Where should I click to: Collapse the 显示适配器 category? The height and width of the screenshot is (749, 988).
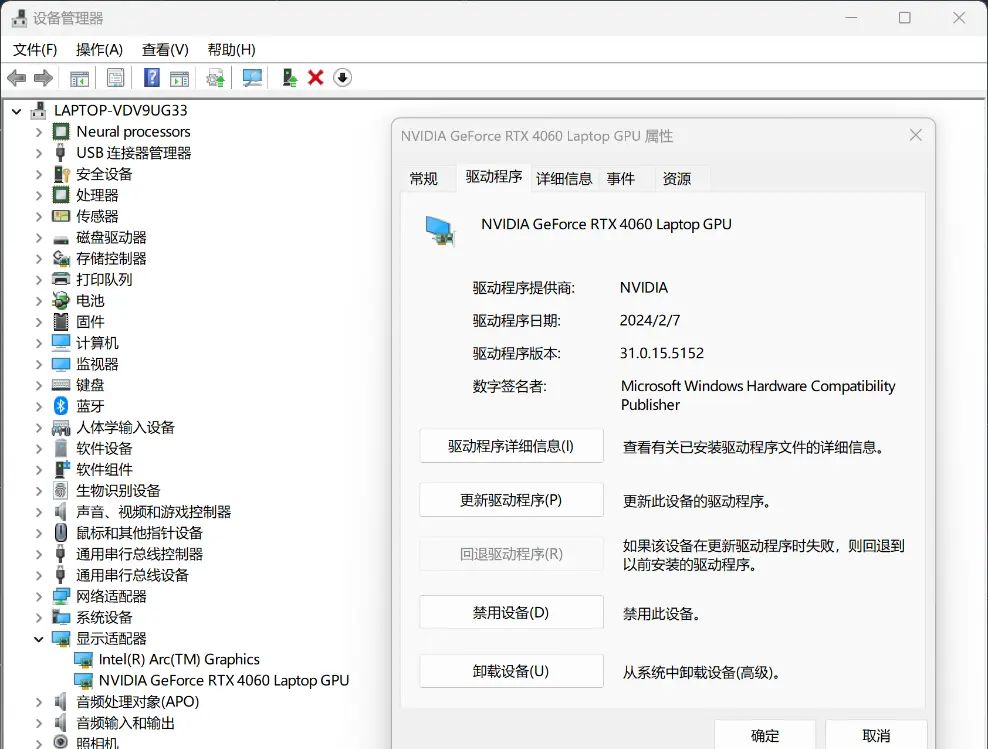[x=39, y=639]
